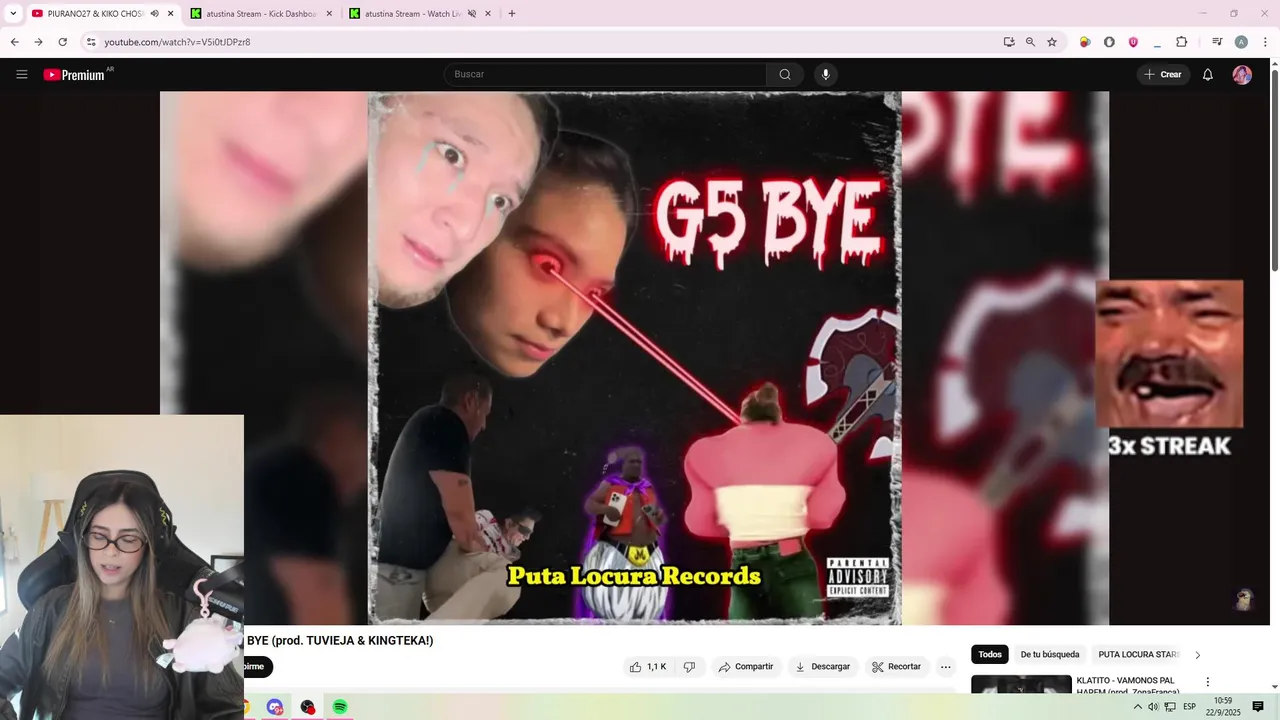Screen dimensions: 1280x720
Task: Open more actions ellipsis below video
Action: [946, 667]
